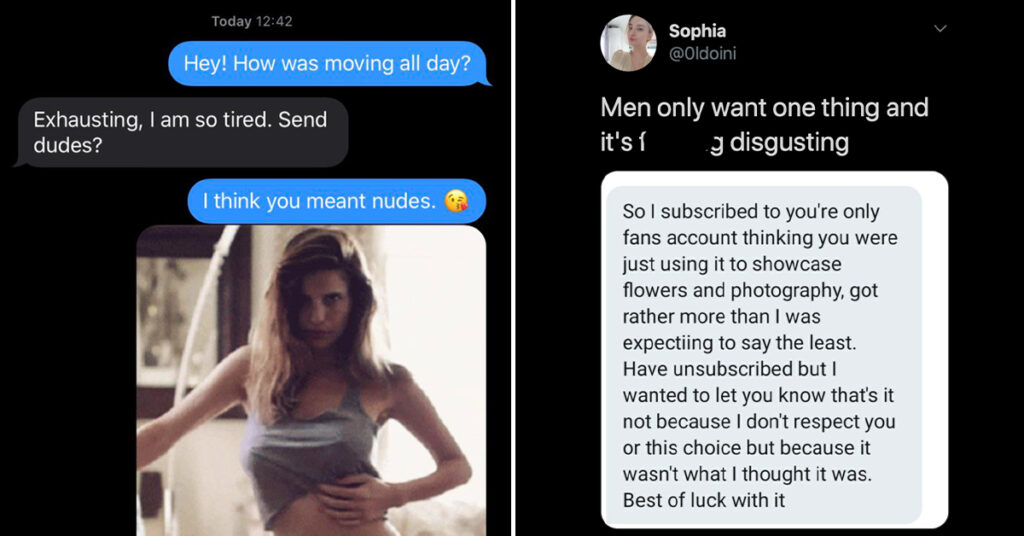Open Sophia's round profile avatar
This screenshot has height=536, width=1024.
coord(628,42)
